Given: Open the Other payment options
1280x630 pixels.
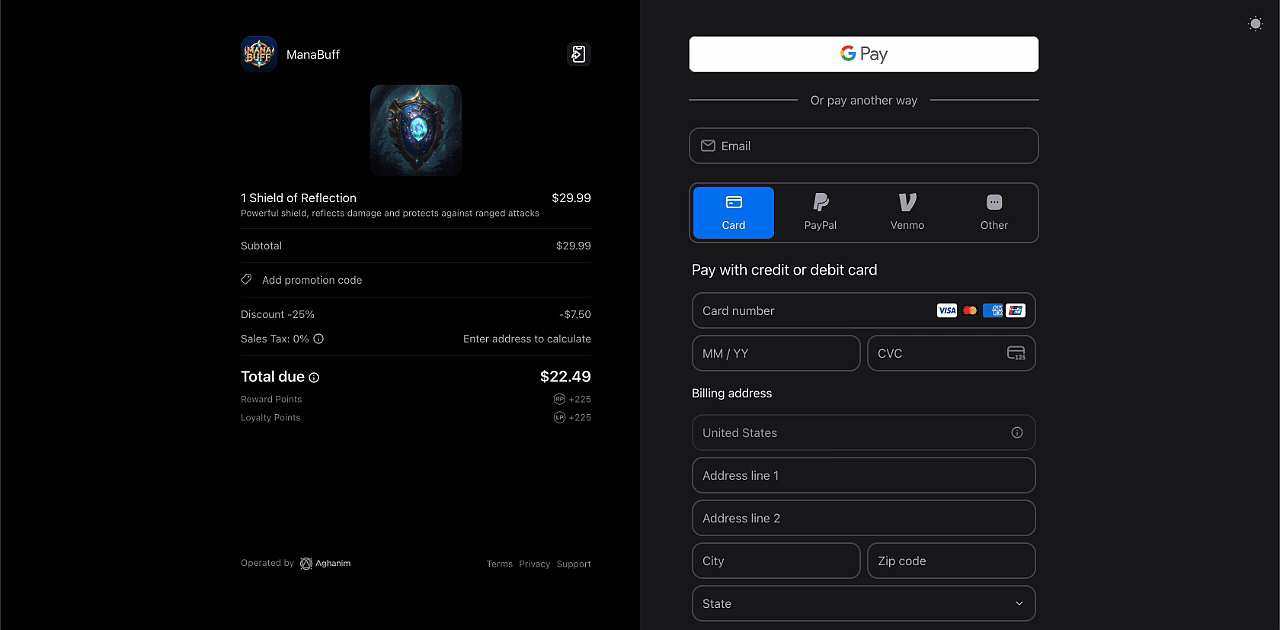Looking at the screenshot, I should tap(994, 213).
